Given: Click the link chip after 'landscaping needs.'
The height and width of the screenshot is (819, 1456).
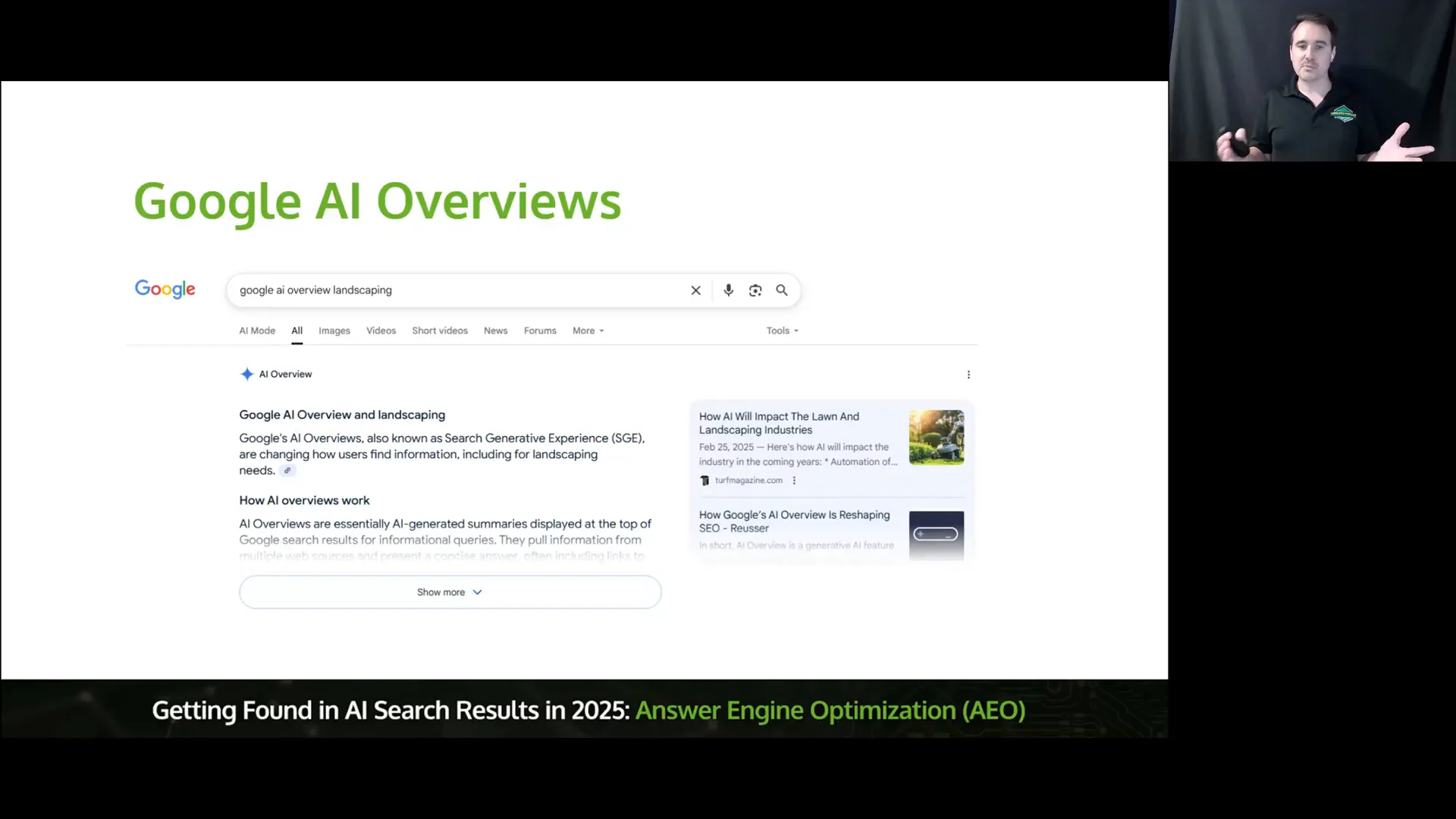Looking at the screenshot, I should coord(287,471).
